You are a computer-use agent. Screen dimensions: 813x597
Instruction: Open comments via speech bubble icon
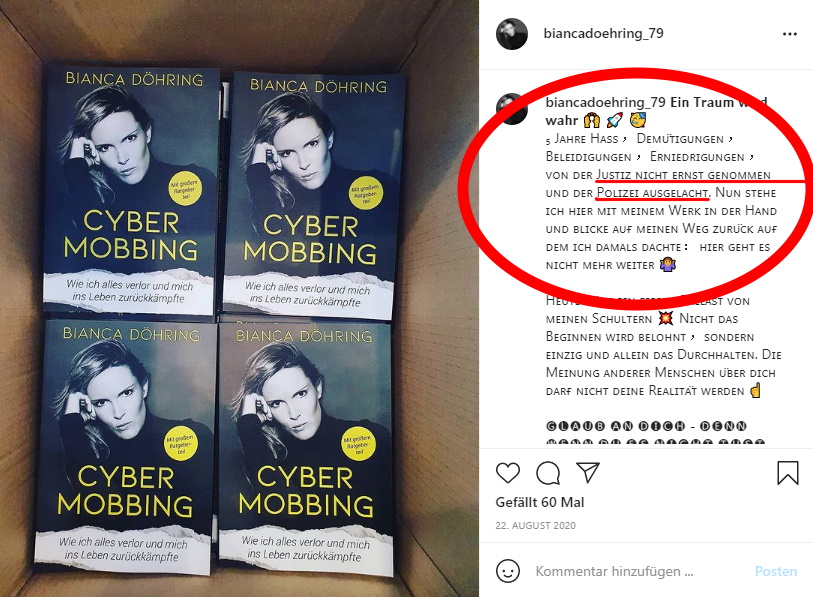[x=548, y=473]
